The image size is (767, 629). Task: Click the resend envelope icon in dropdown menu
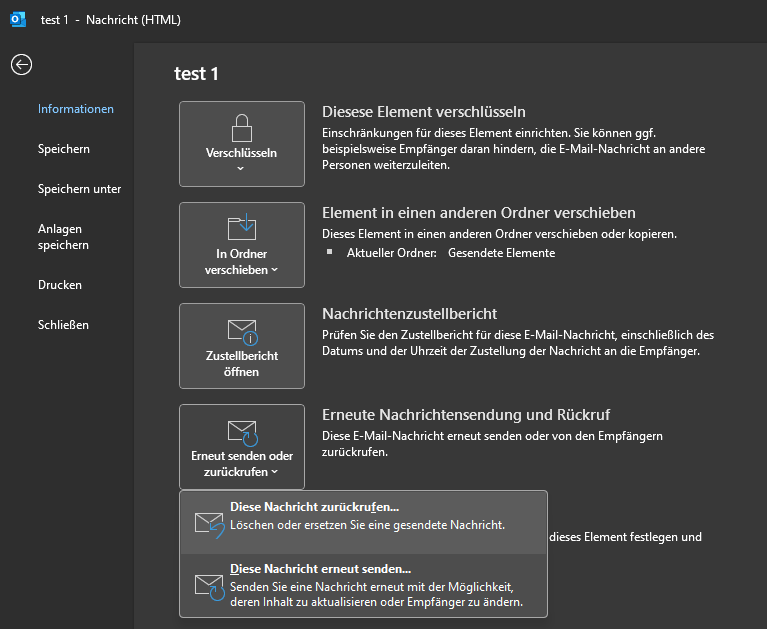click(209, 587)
